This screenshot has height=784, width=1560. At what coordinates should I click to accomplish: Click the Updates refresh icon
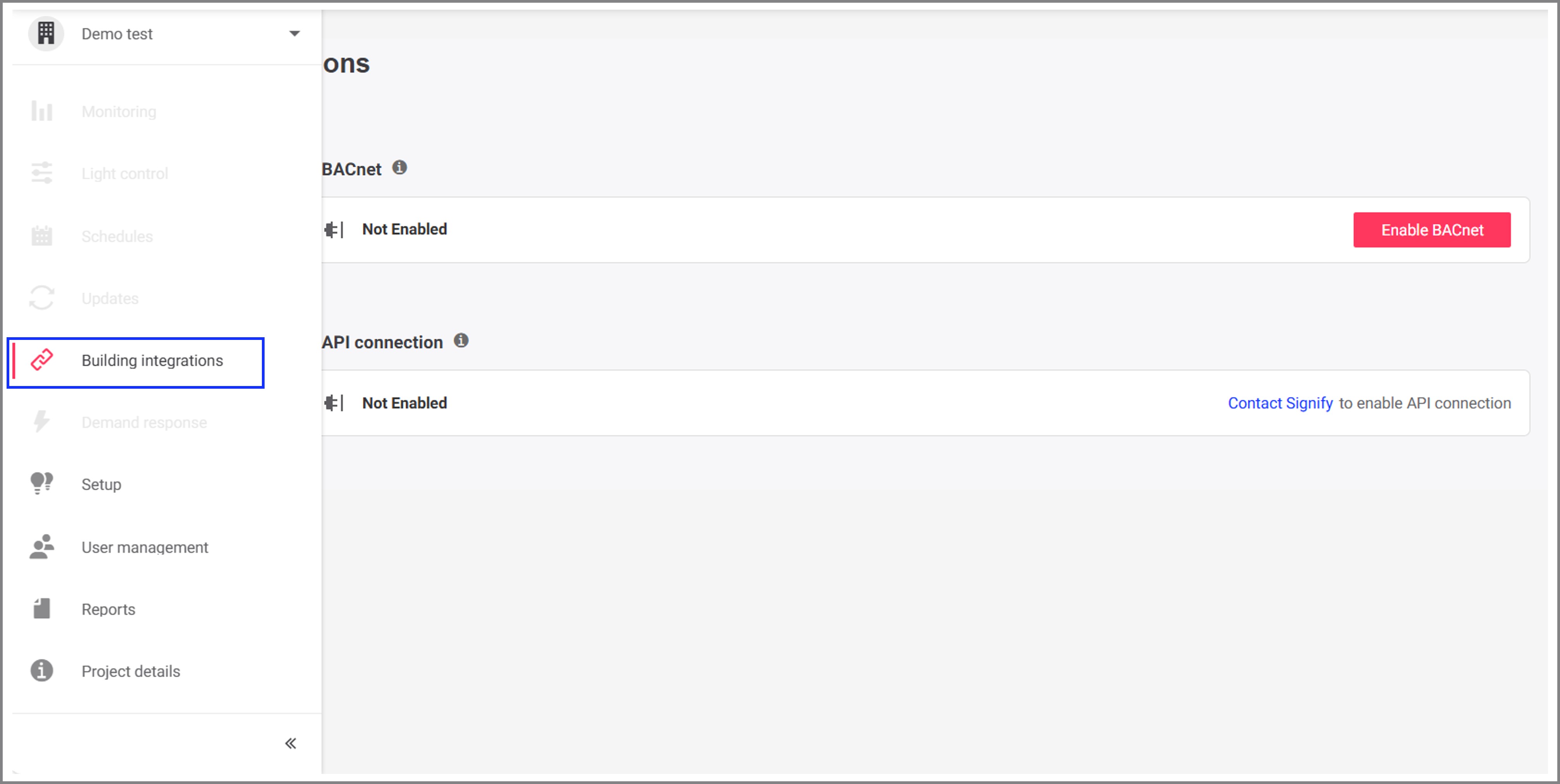(x=41, y=298)
